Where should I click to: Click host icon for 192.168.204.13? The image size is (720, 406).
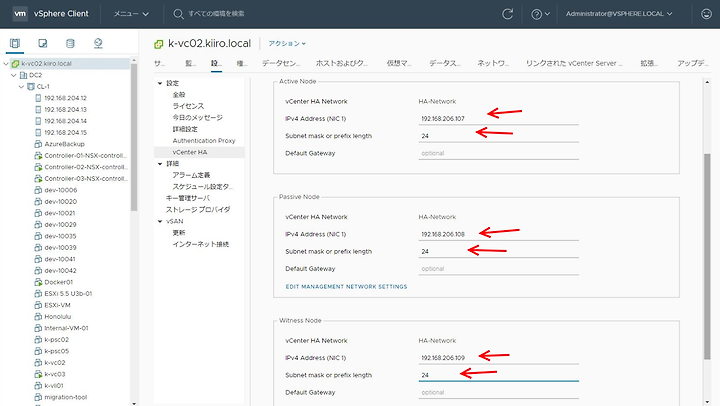tap(38, 109)
